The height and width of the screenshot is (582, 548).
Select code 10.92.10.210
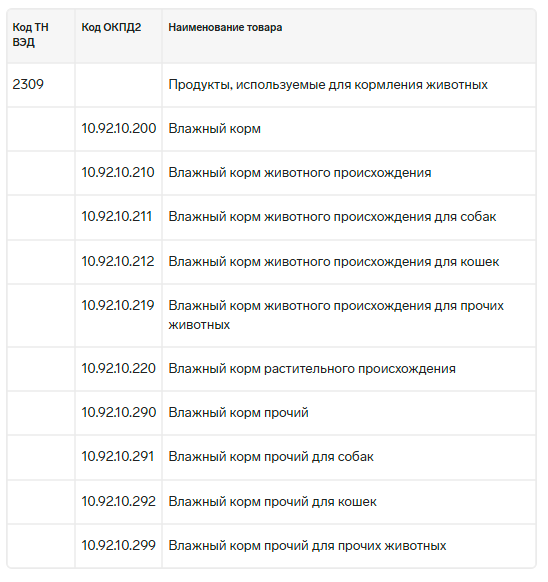[x=118, y=172]
